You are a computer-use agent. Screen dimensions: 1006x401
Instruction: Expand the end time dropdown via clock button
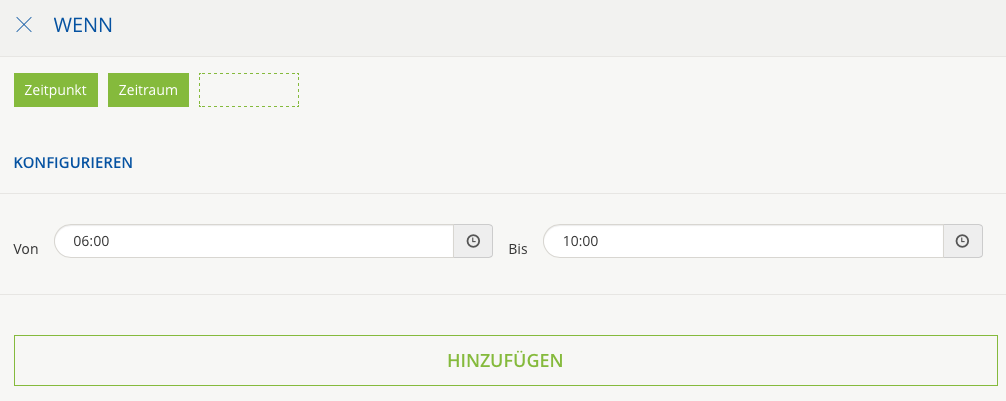click(962, 241)
